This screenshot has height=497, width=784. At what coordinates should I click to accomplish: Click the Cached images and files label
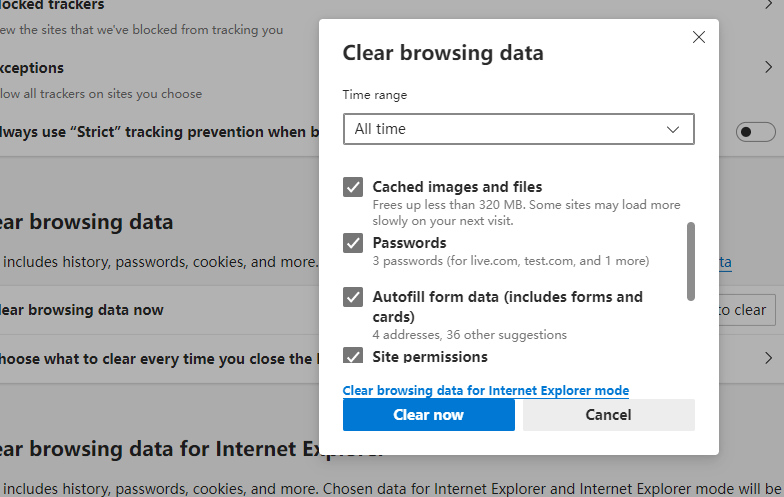(x=457, y=187)
